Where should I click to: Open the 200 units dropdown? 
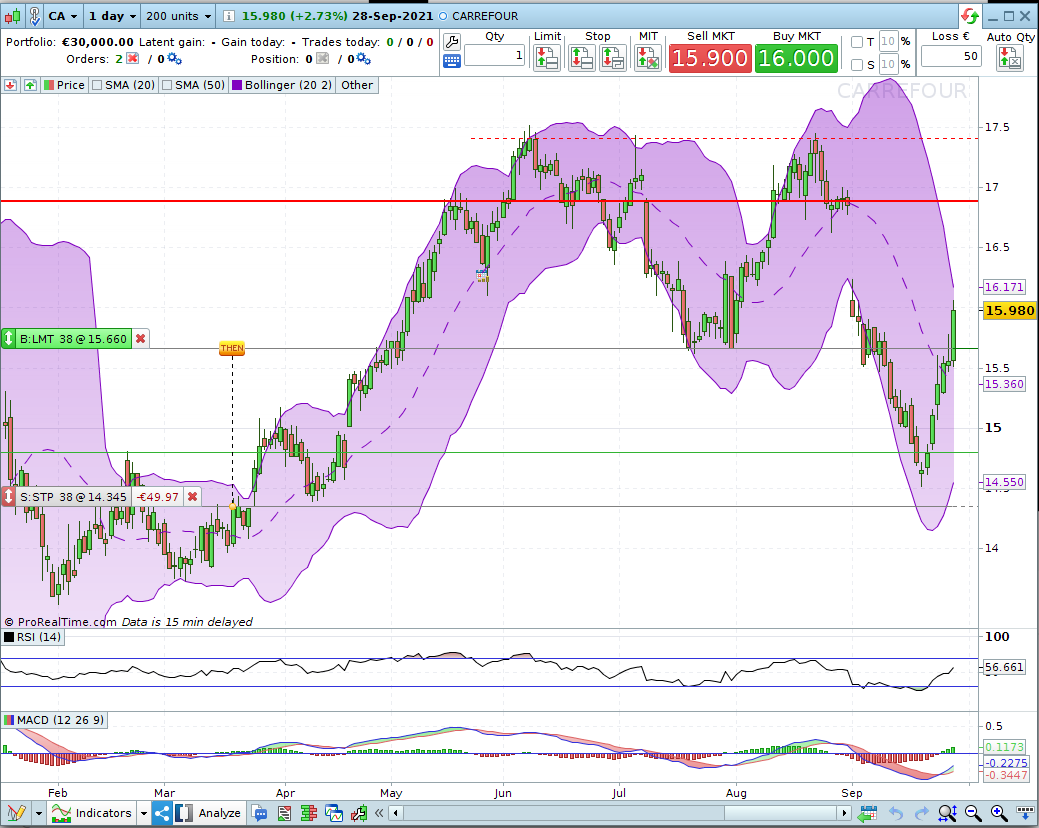point(179,16)
